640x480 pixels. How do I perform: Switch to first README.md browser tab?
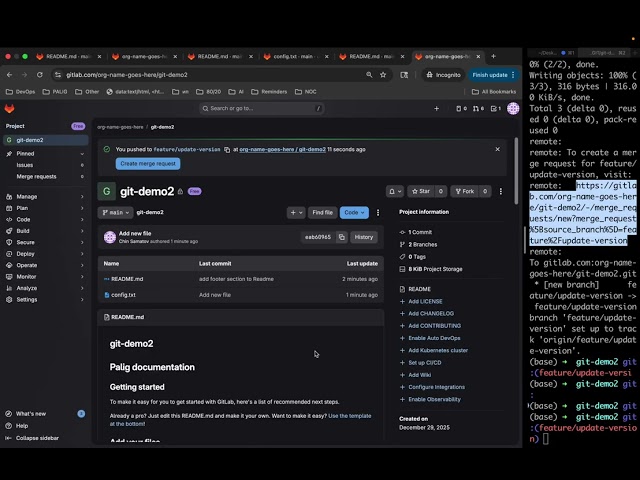[69, 56]
